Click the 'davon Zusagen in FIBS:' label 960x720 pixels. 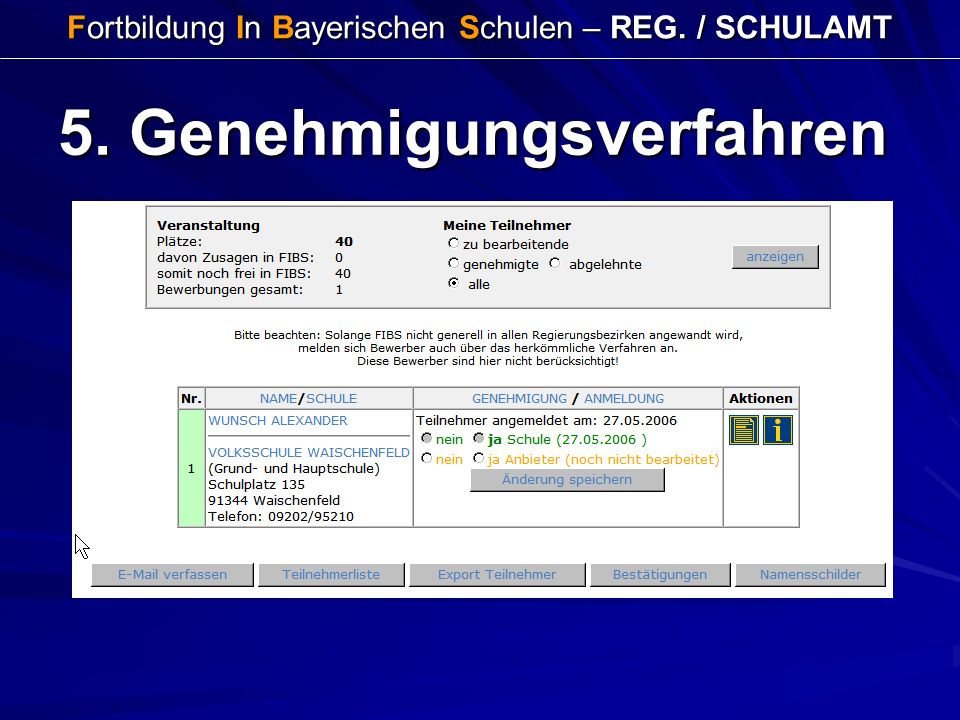pyautogui.click(x=235, y=258)
